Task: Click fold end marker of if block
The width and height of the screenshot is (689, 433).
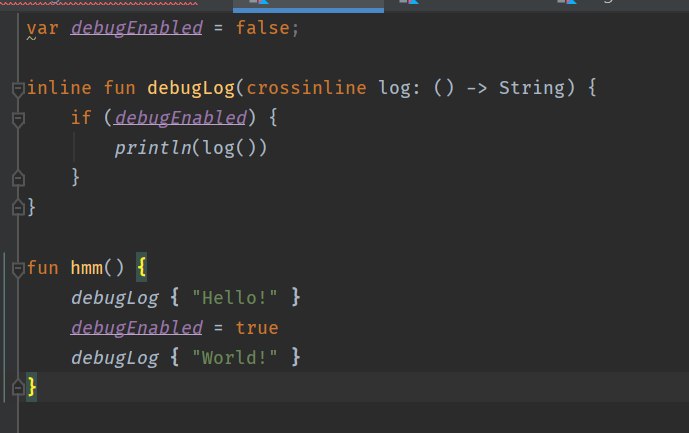Action: [x=18, y=178]
